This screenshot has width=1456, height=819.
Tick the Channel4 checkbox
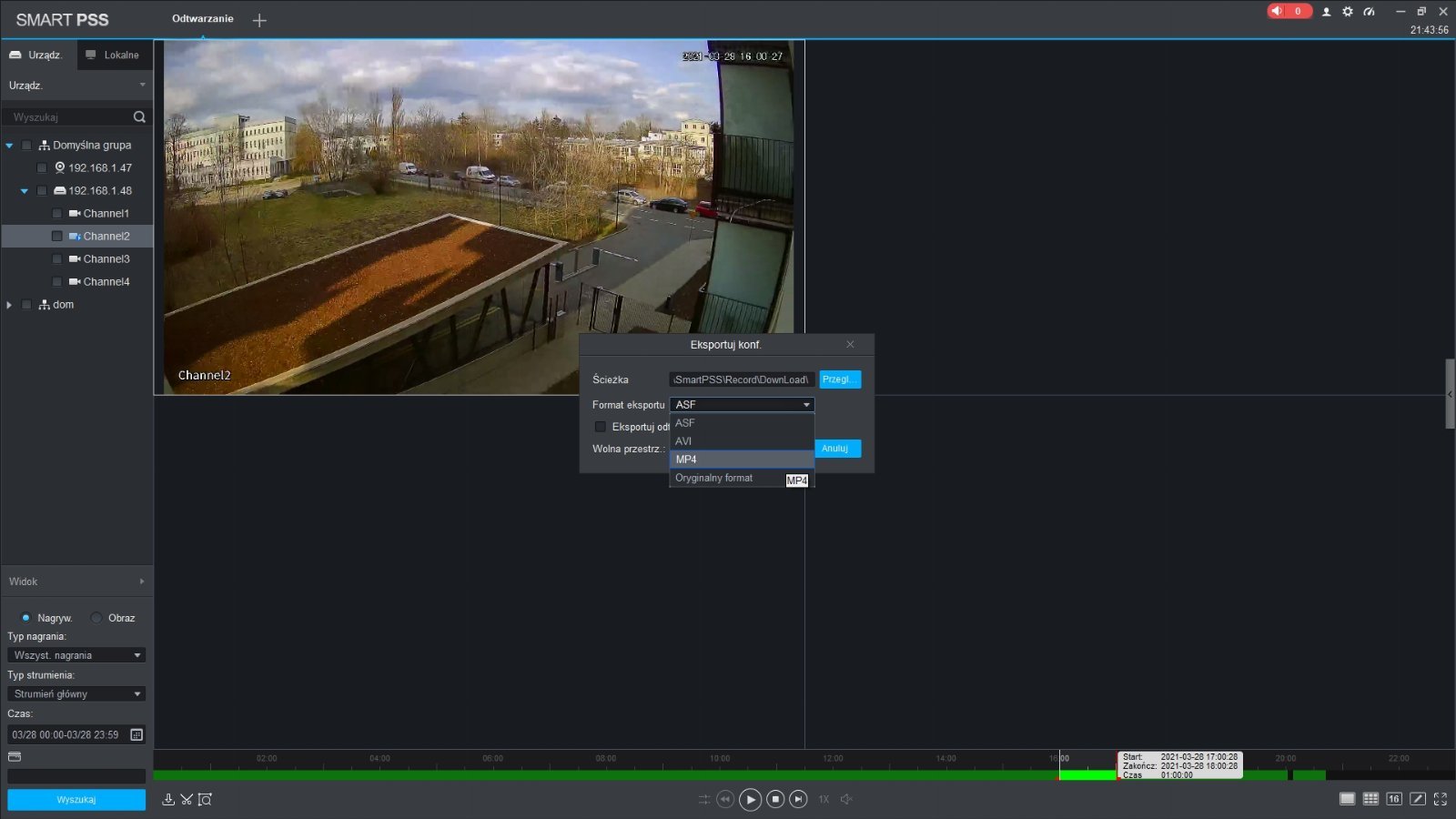(x=57, y=281)
